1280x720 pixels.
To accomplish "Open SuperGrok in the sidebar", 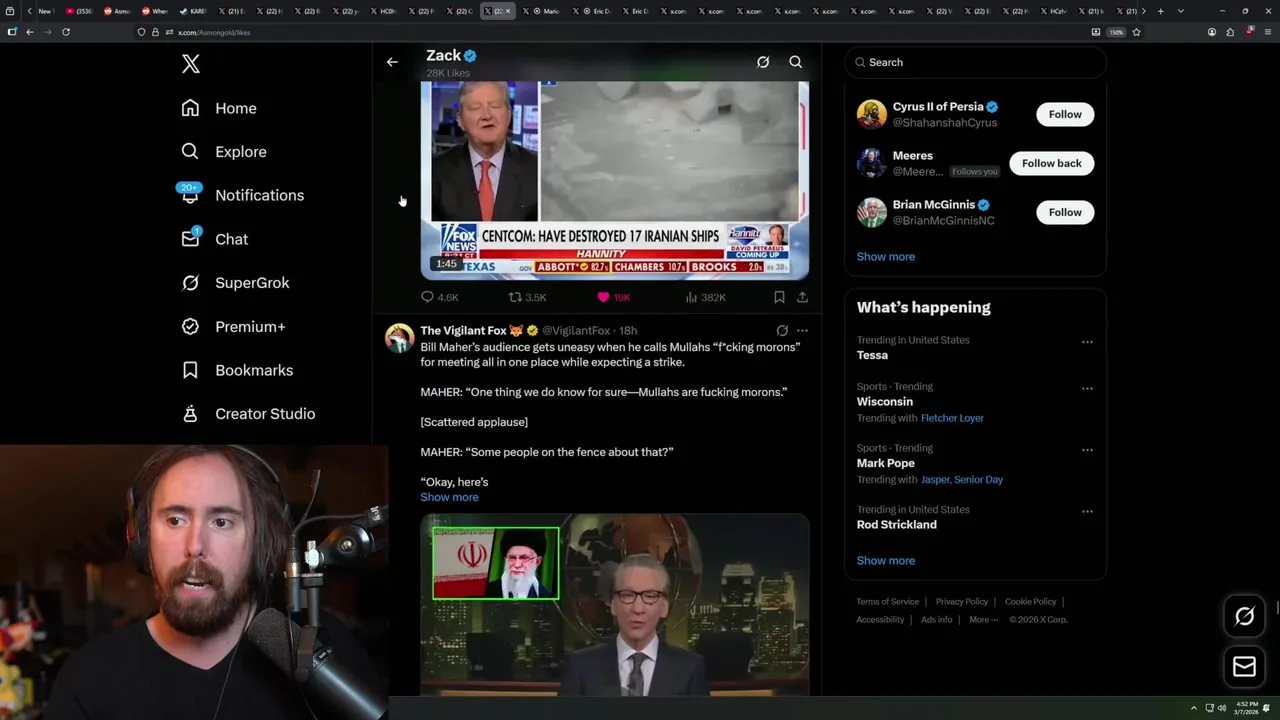I will (235, 283).
